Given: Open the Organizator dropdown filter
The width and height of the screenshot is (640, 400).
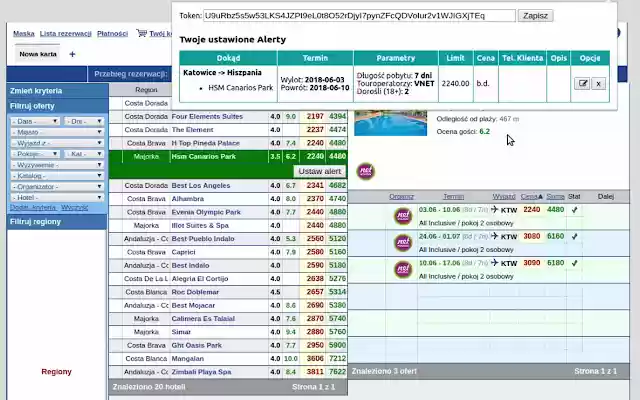Looking at the screenshot, I should (57, 187).
